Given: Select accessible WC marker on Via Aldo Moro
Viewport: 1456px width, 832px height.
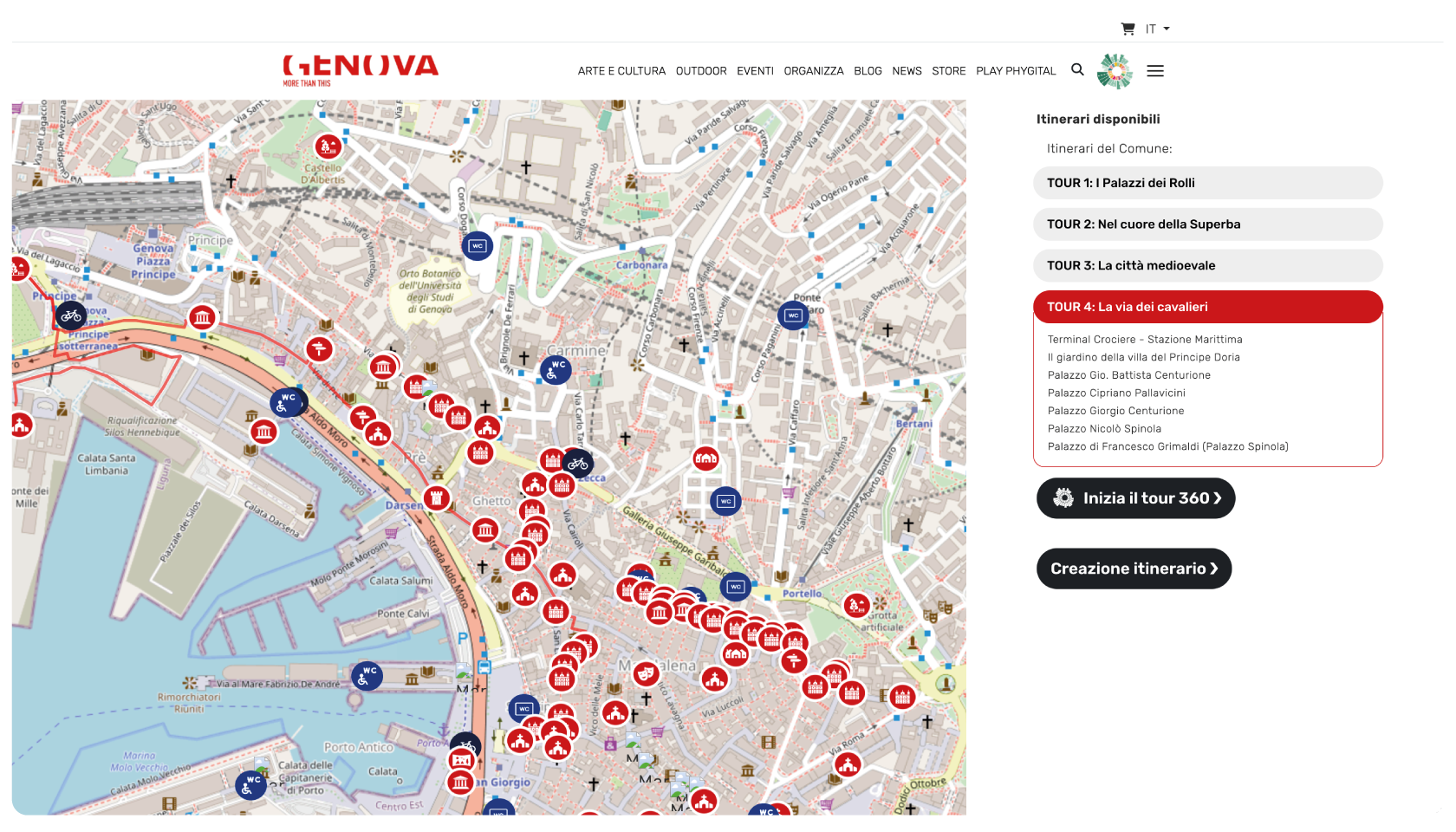Looking at the screenshot, I should pos(285,403).
